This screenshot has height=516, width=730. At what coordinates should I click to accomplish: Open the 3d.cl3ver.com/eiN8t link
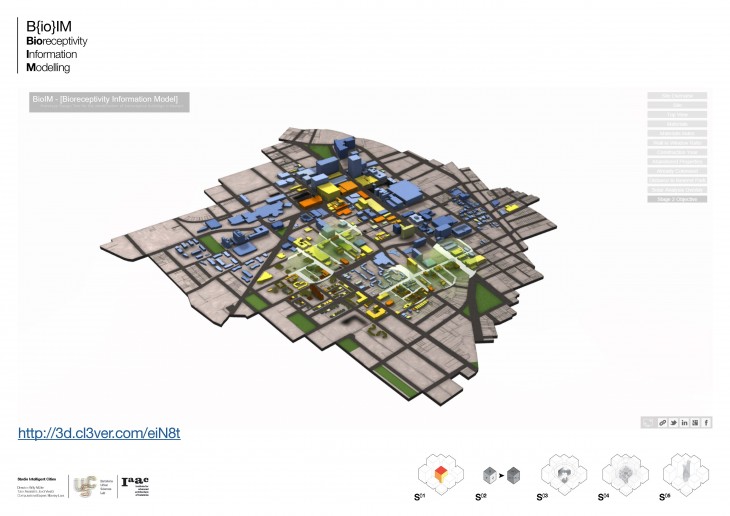(99, 433)
